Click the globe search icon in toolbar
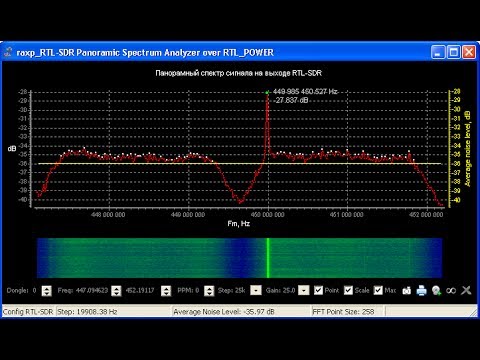 (x=436, y=291)
